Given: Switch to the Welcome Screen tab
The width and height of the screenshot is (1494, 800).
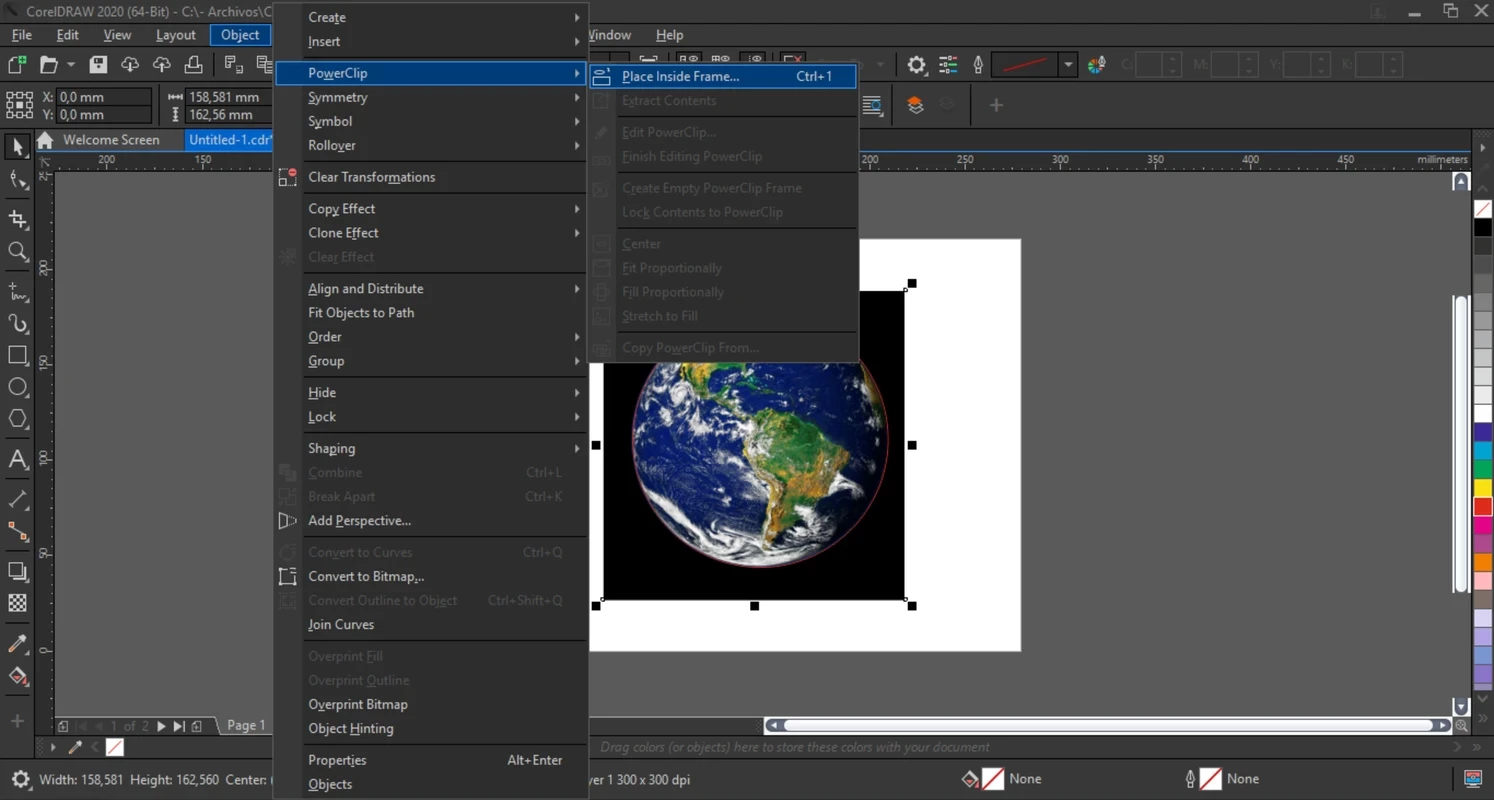Looking at the screenshot, I should pos(110,140).
